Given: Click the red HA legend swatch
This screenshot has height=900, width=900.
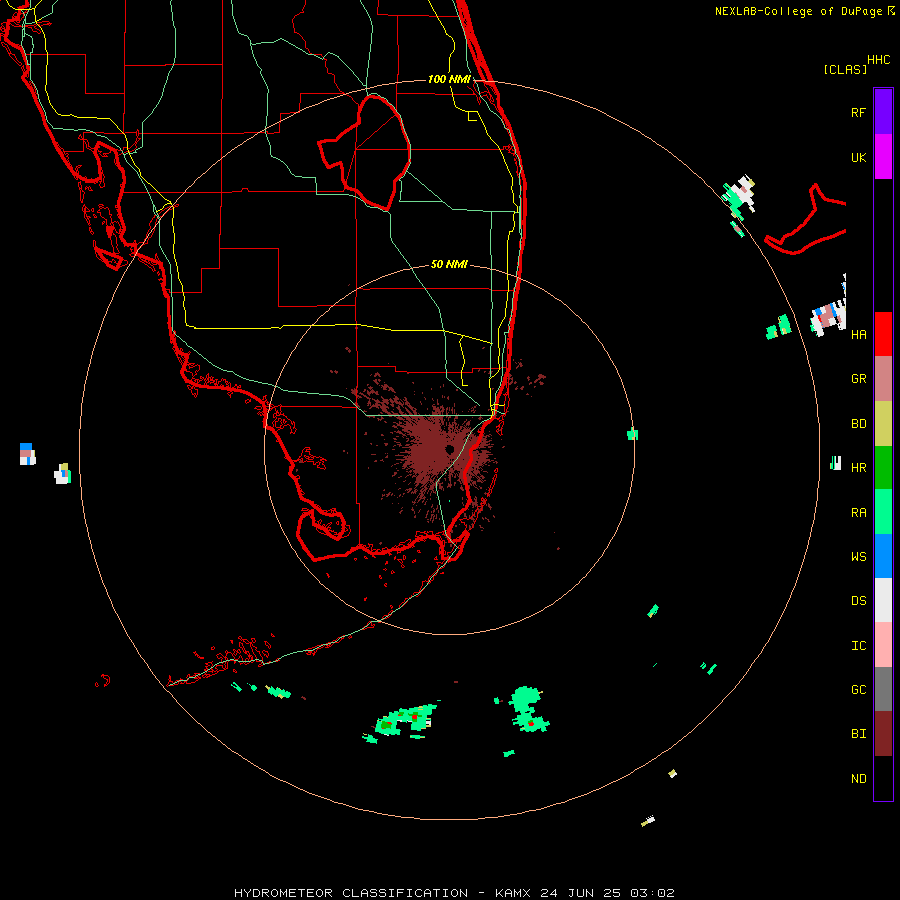Looking at the screenshot, I should (x=883, y=334).
